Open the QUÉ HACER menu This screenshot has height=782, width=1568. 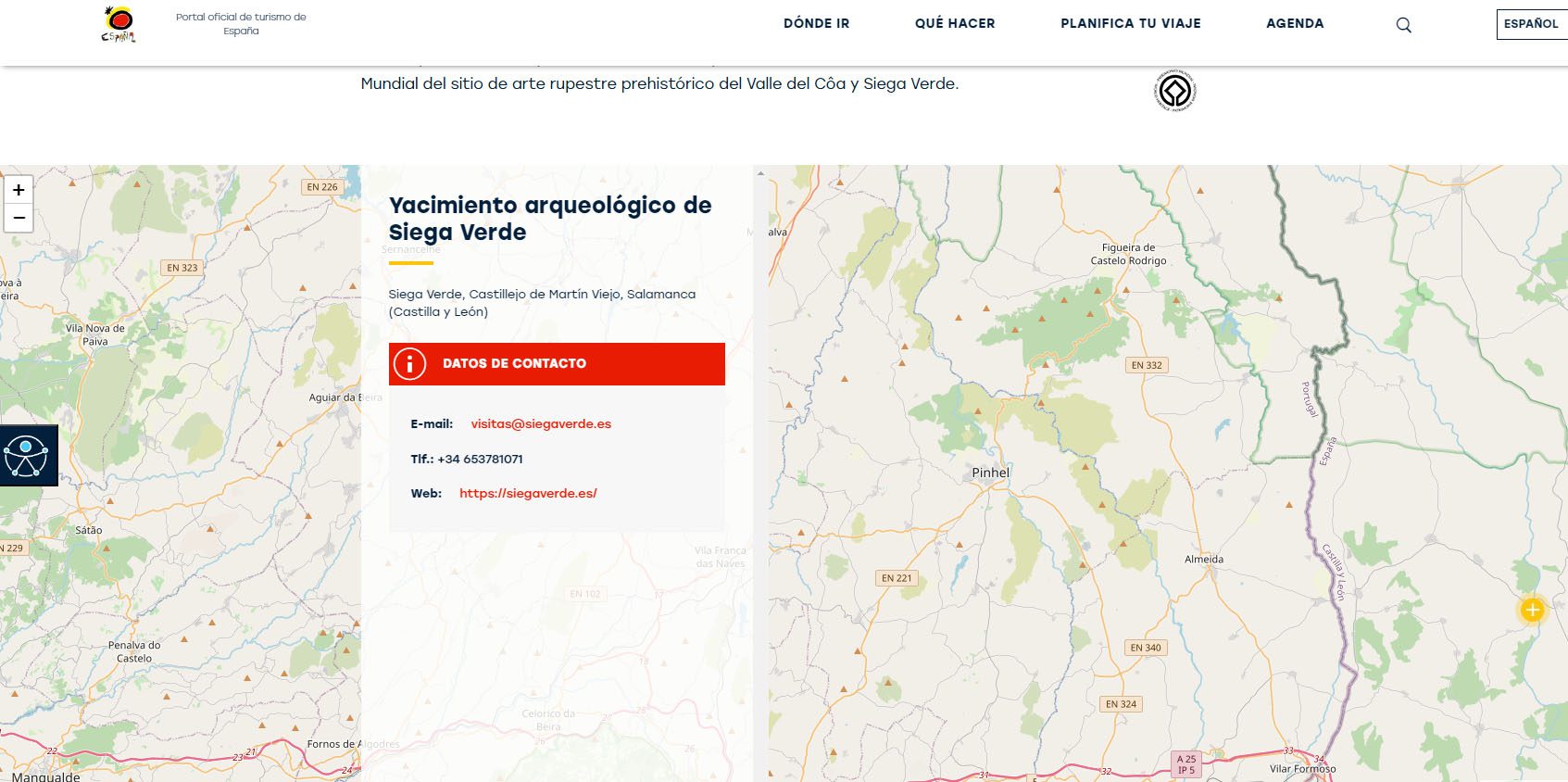(x=955, y=23)
